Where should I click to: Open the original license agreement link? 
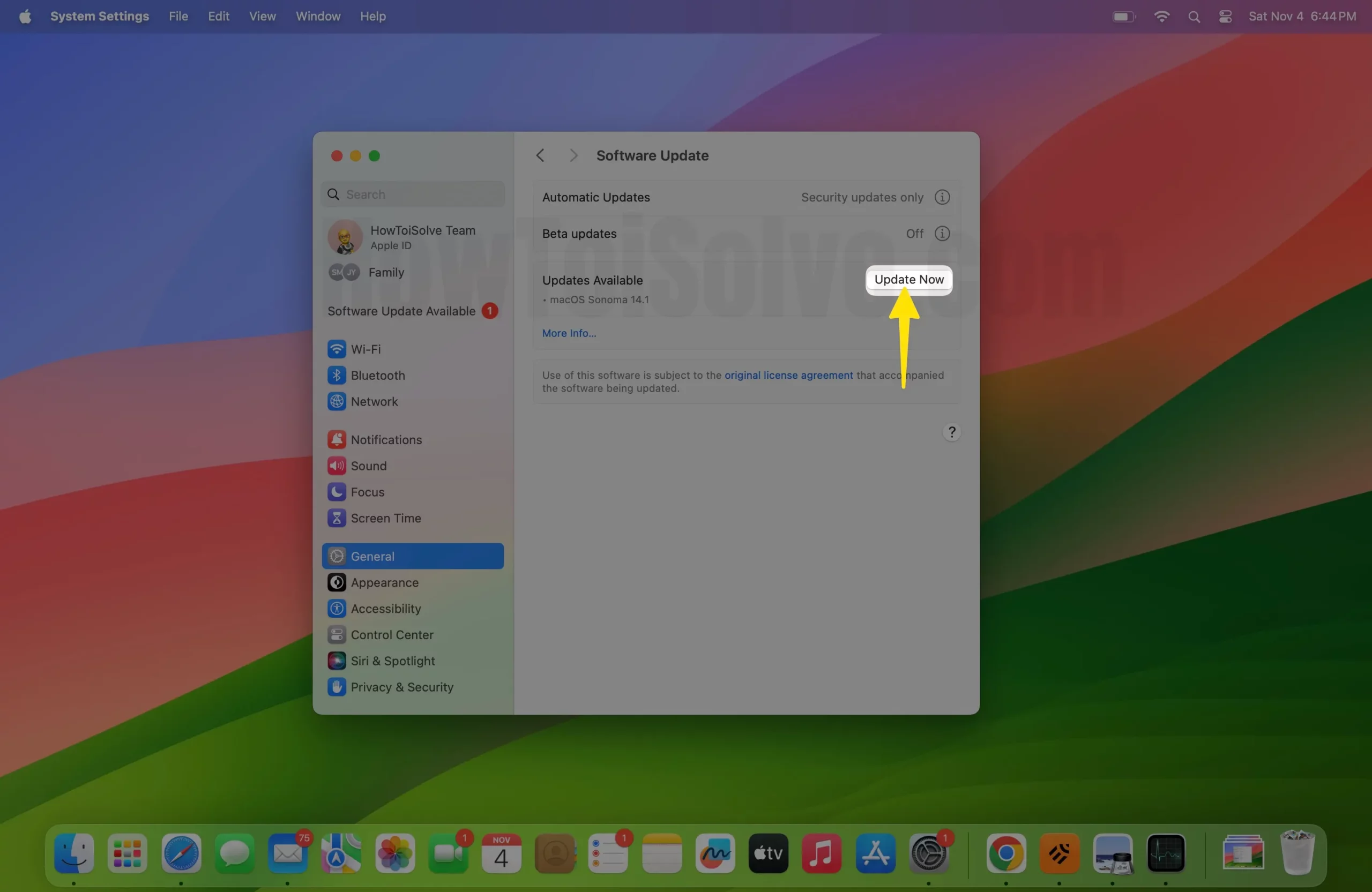pos(788,375)
